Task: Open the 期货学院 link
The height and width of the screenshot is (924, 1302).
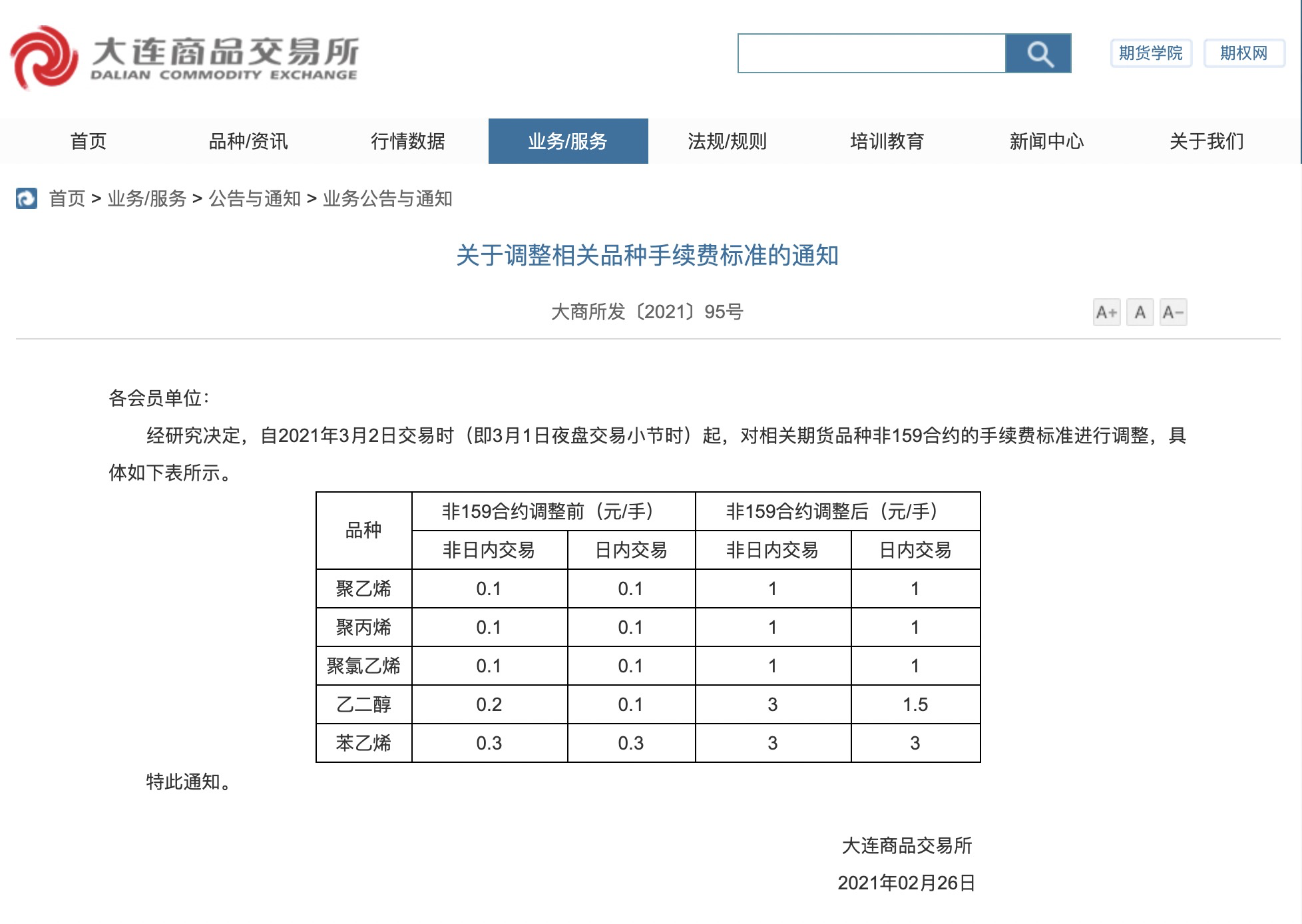Action: point(1150,53)
